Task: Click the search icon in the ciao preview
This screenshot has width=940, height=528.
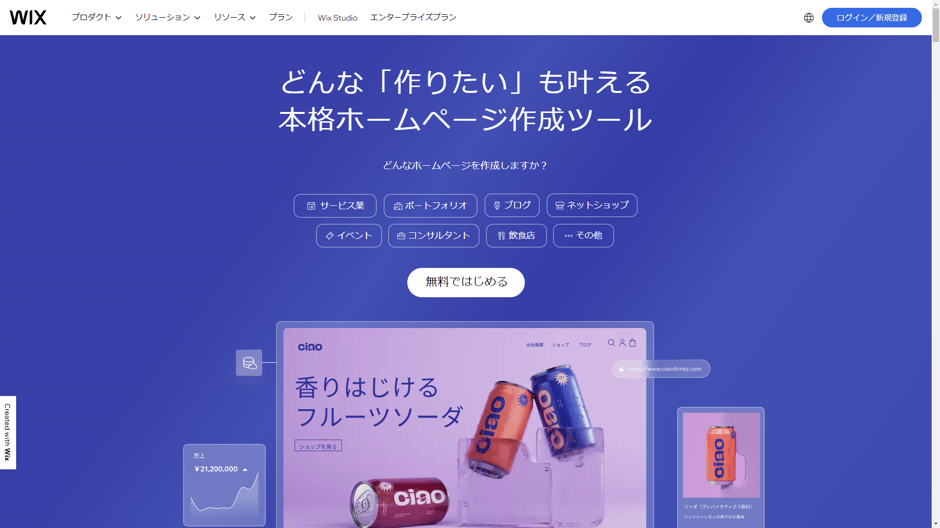Action: pyautogui.click(x=611, y=343)
